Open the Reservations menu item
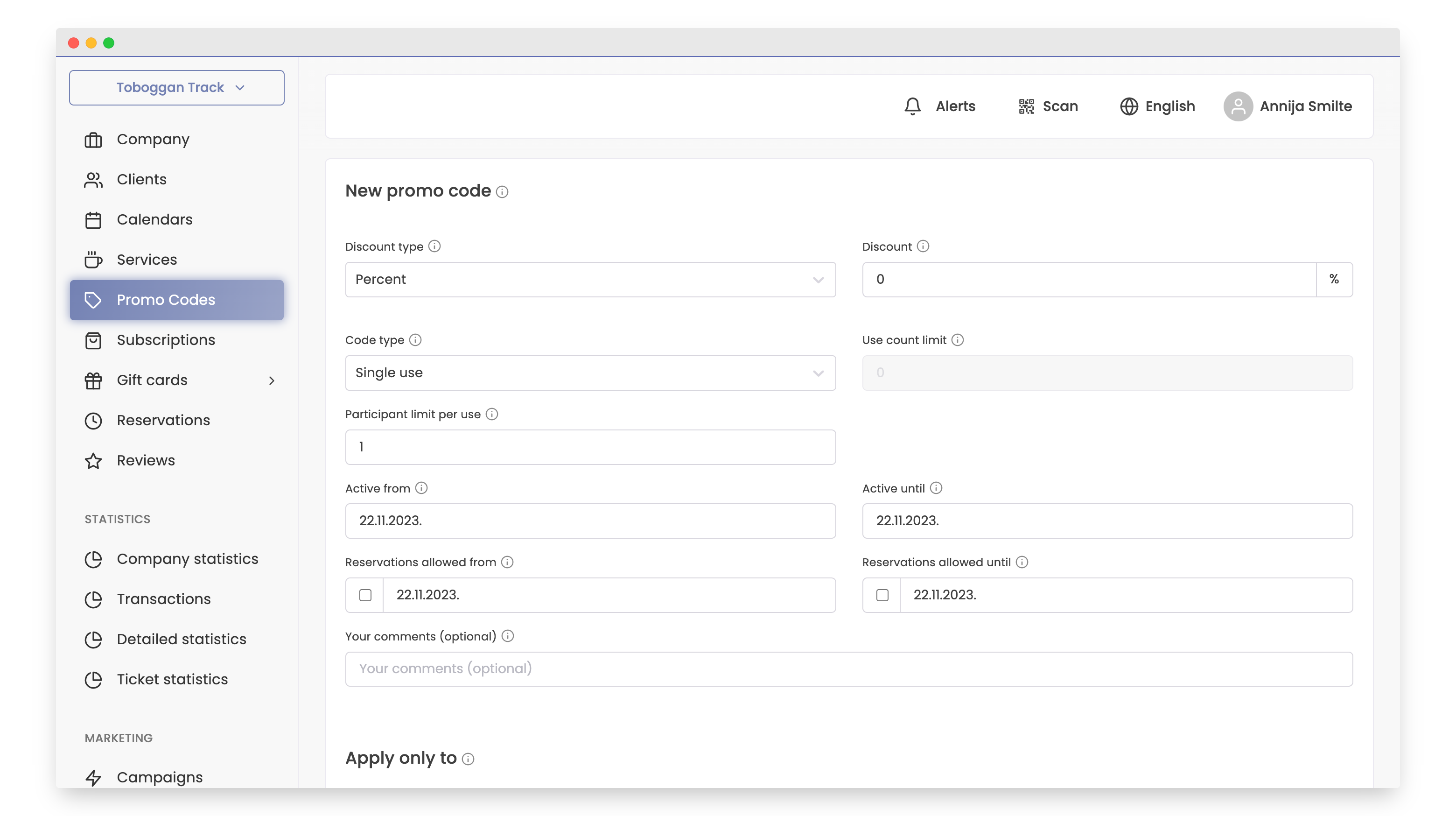Viewport: 1456px width, 816px height. 163,420
